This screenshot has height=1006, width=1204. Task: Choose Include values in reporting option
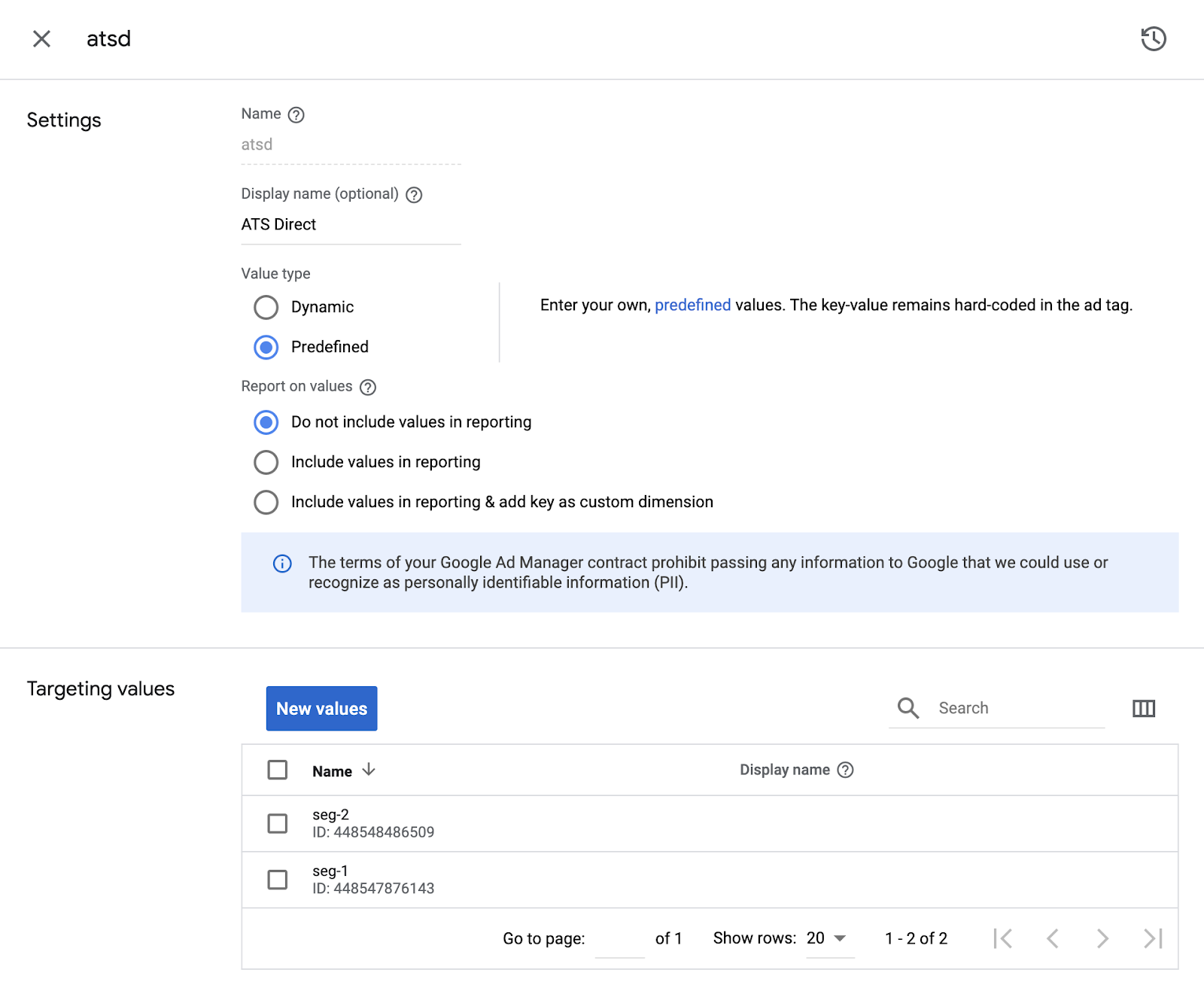(266, 462)
